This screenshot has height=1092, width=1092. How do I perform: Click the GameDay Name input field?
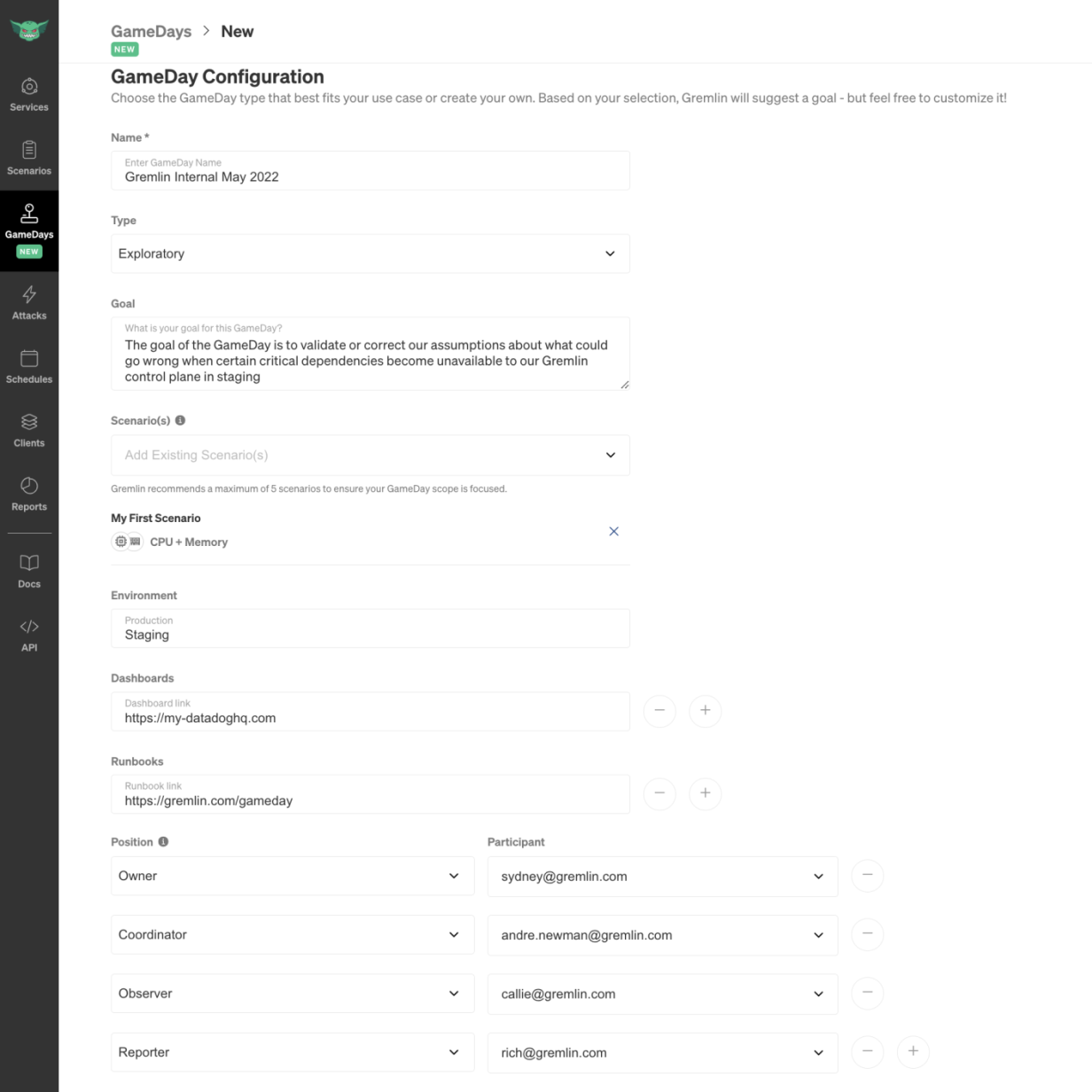point(370,170)
